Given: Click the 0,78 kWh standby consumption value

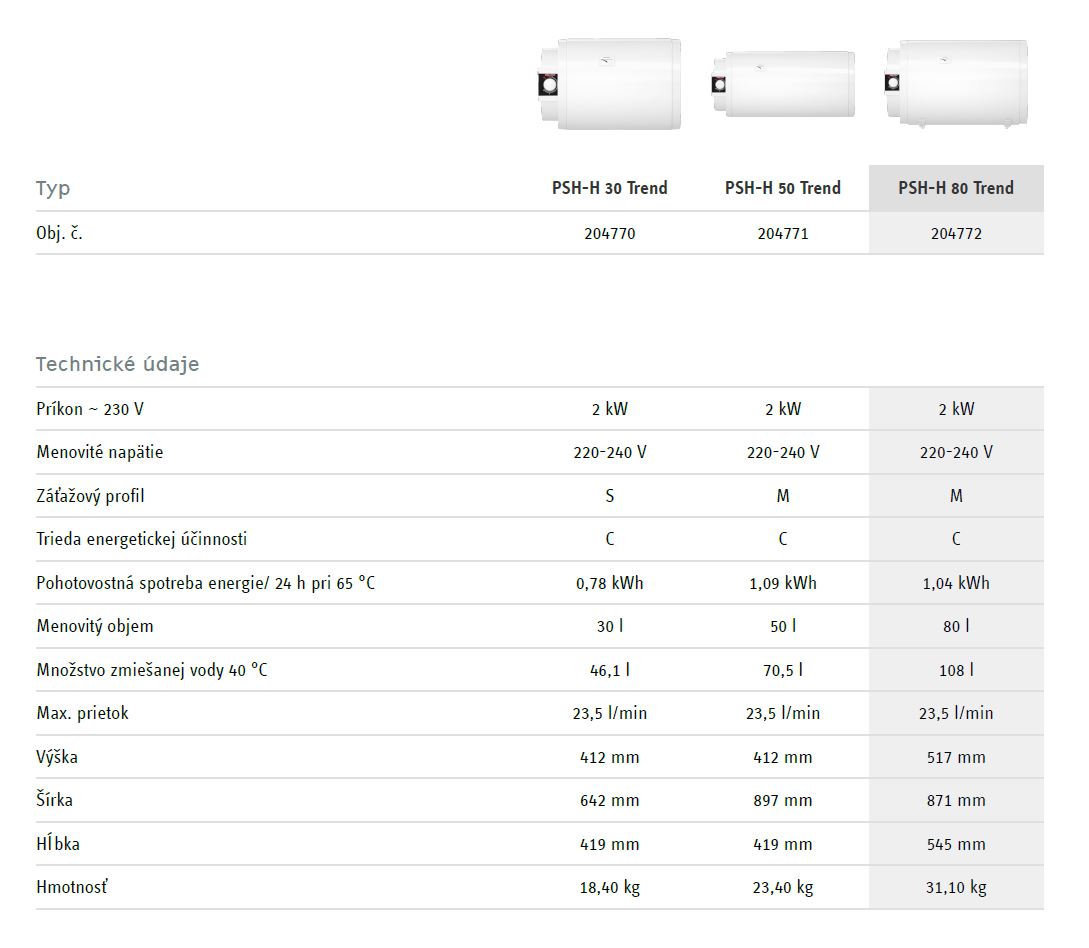Looking at the screenshot, I should click(610, 583).
